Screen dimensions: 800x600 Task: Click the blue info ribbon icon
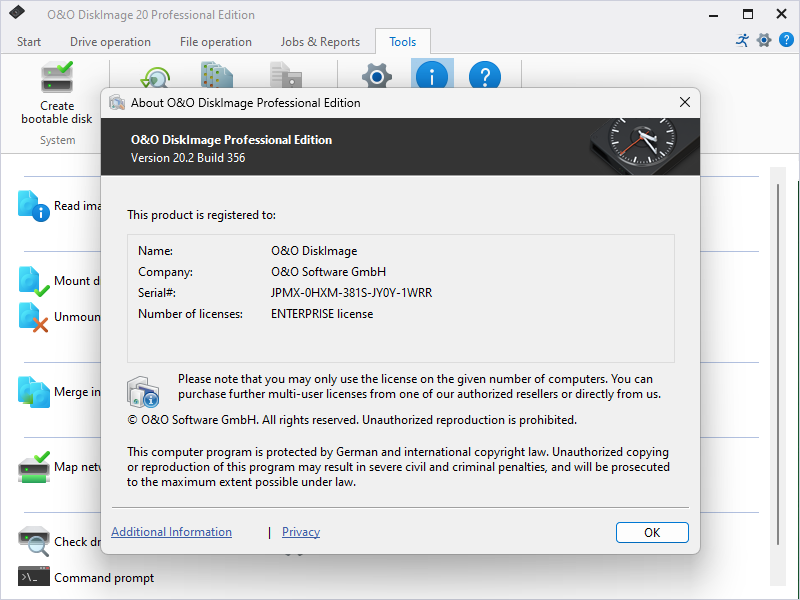(x=432, y=75)
